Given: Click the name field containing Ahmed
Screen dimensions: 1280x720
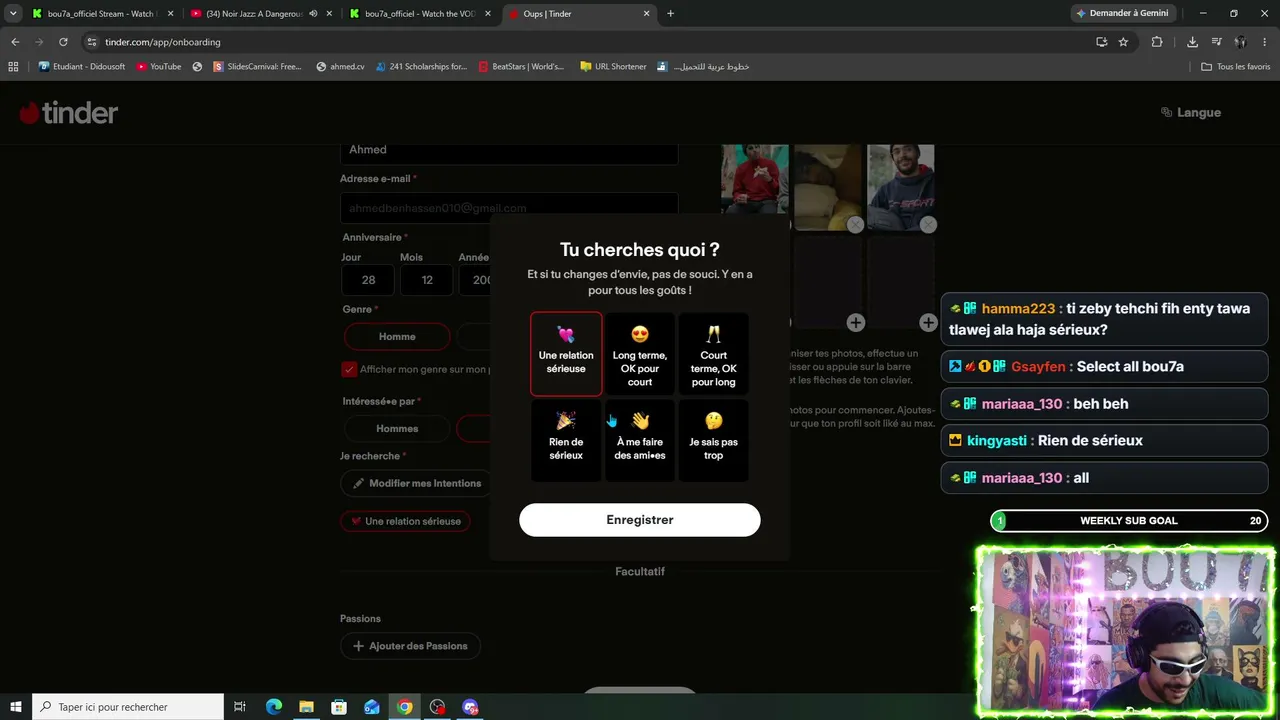Looking at the screenshot, I should [509, 150].
